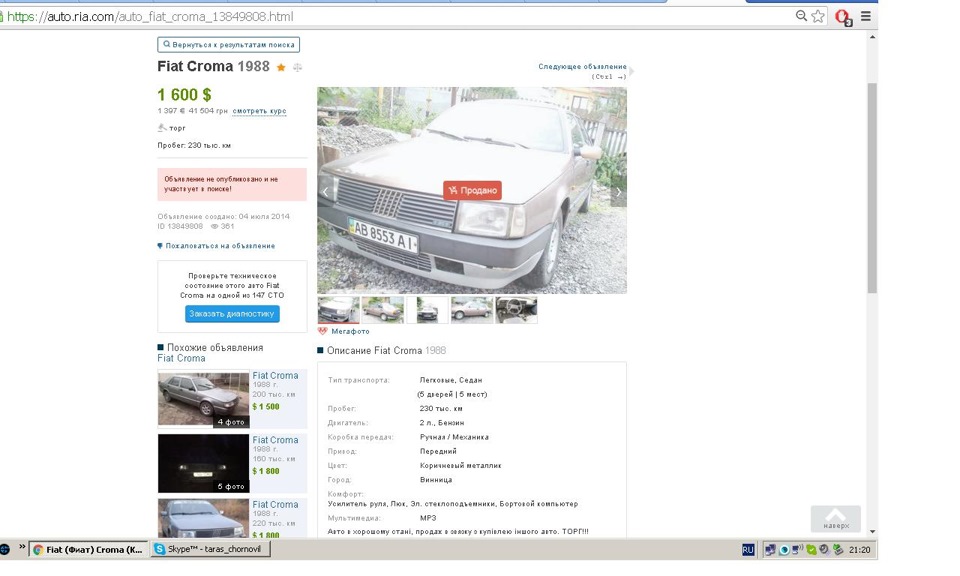This screenshot has width=960, height=576.
Task: Show next photo with right arrow
Action: [618, 192]
